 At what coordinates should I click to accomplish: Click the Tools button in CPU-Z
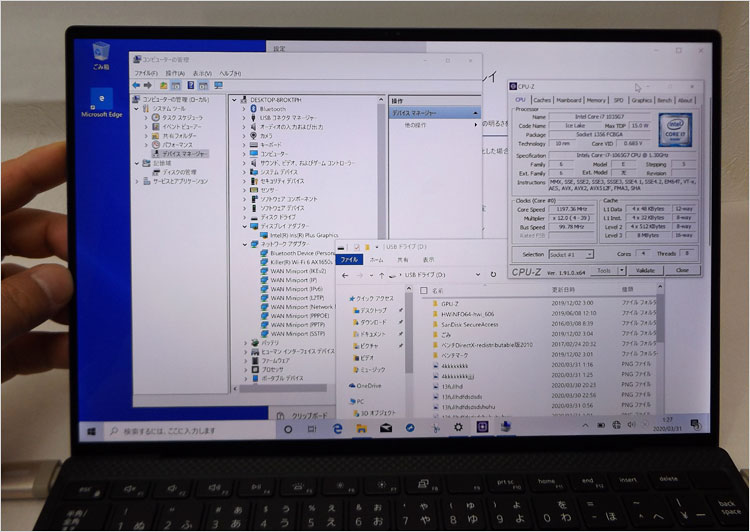coord(603,270)
